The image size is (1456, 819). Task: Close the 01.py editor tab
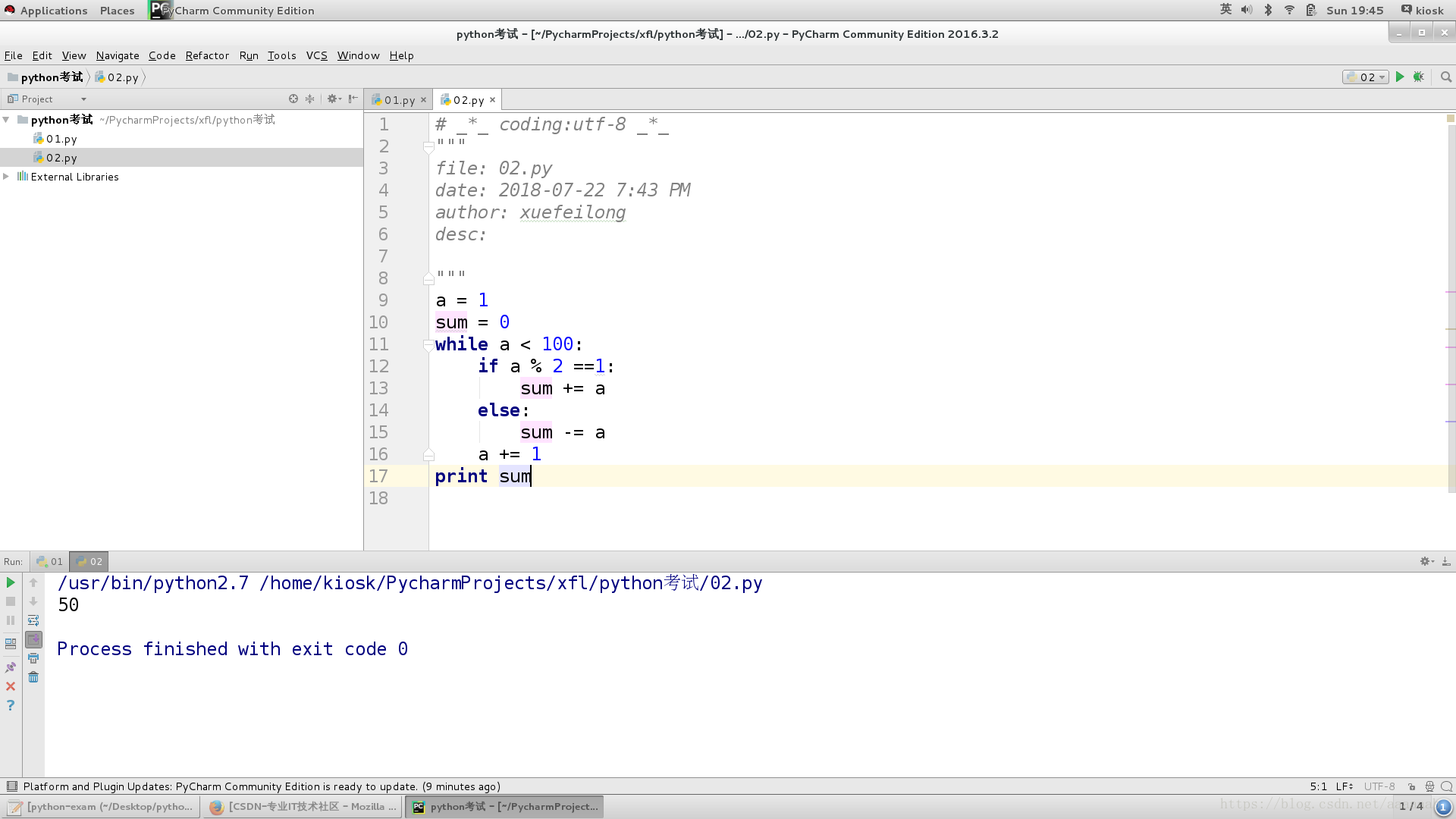[x=424, y=100]
